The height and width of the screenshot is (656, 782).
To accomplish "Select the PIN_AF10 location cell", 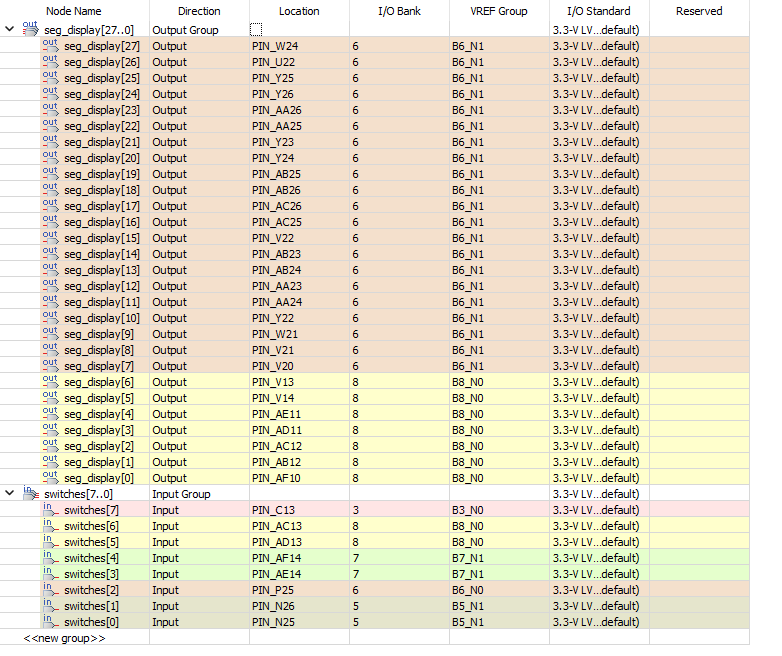I will 276,478.
